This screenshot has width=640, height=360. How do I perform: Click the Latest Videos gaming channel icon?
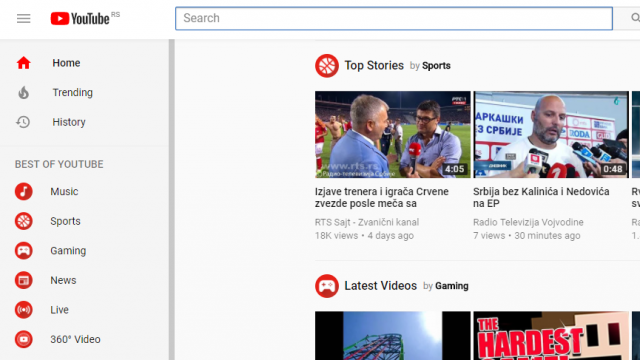[327, 286]
